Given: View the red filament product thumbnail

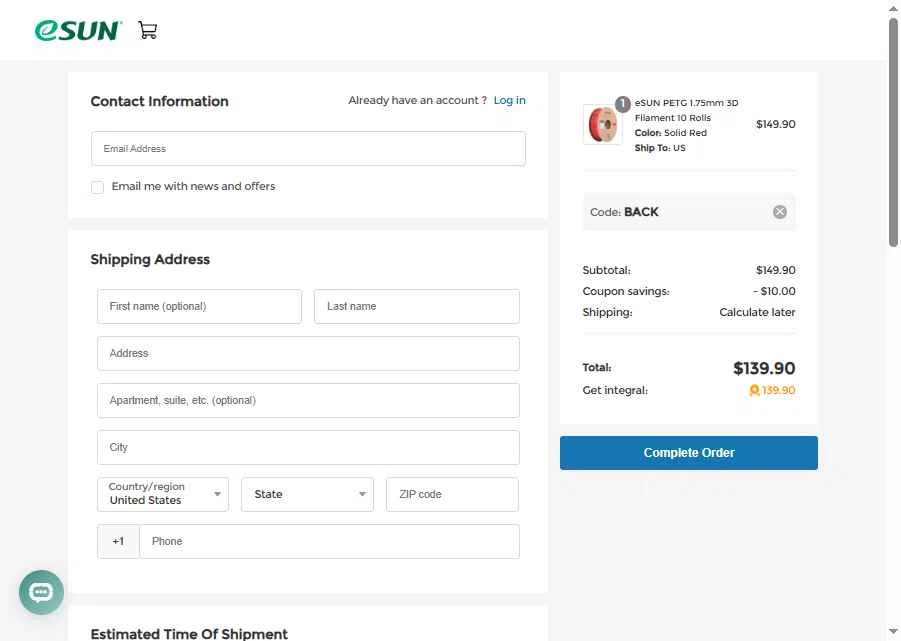Looking at the screenshot, I should (602, 125).
